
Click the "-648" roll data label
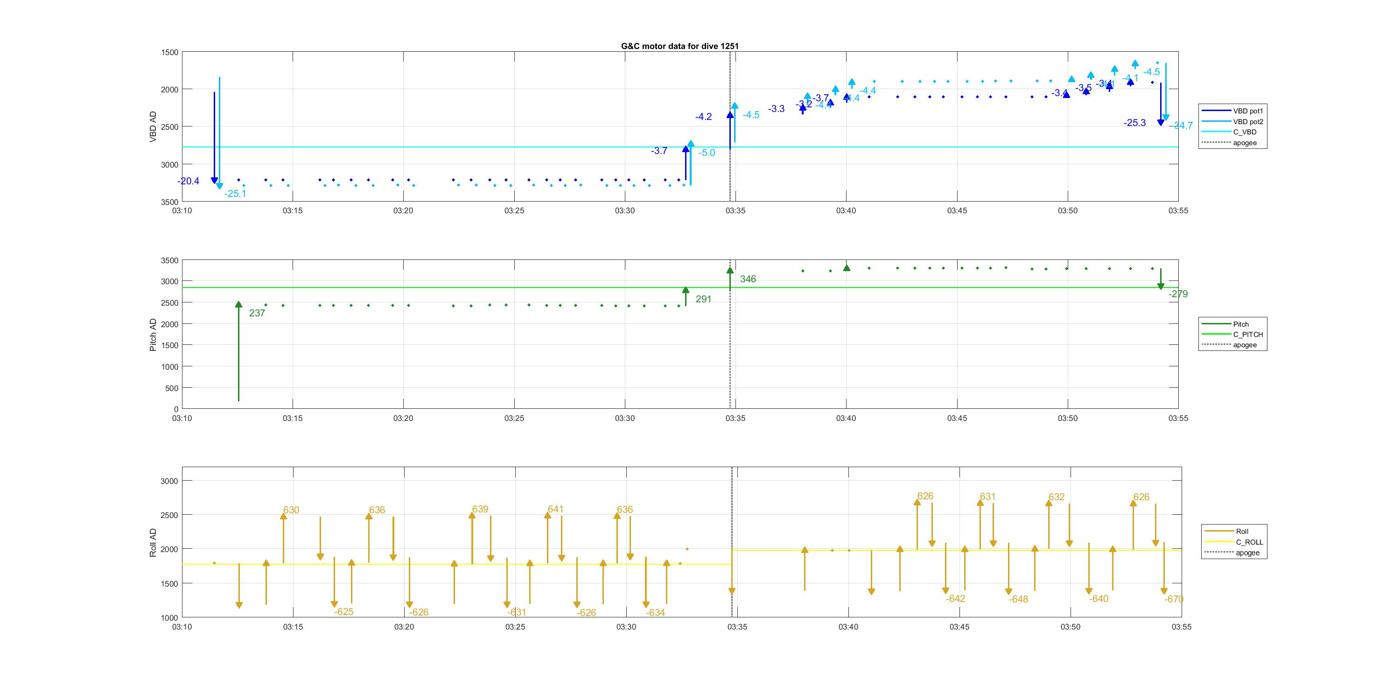click(1018, 599)
